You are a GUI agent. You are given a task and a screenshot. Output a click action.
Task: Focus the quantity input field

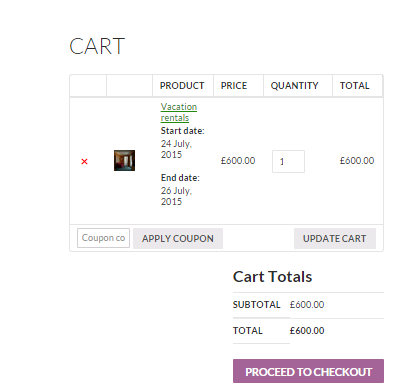pos(288,162)
